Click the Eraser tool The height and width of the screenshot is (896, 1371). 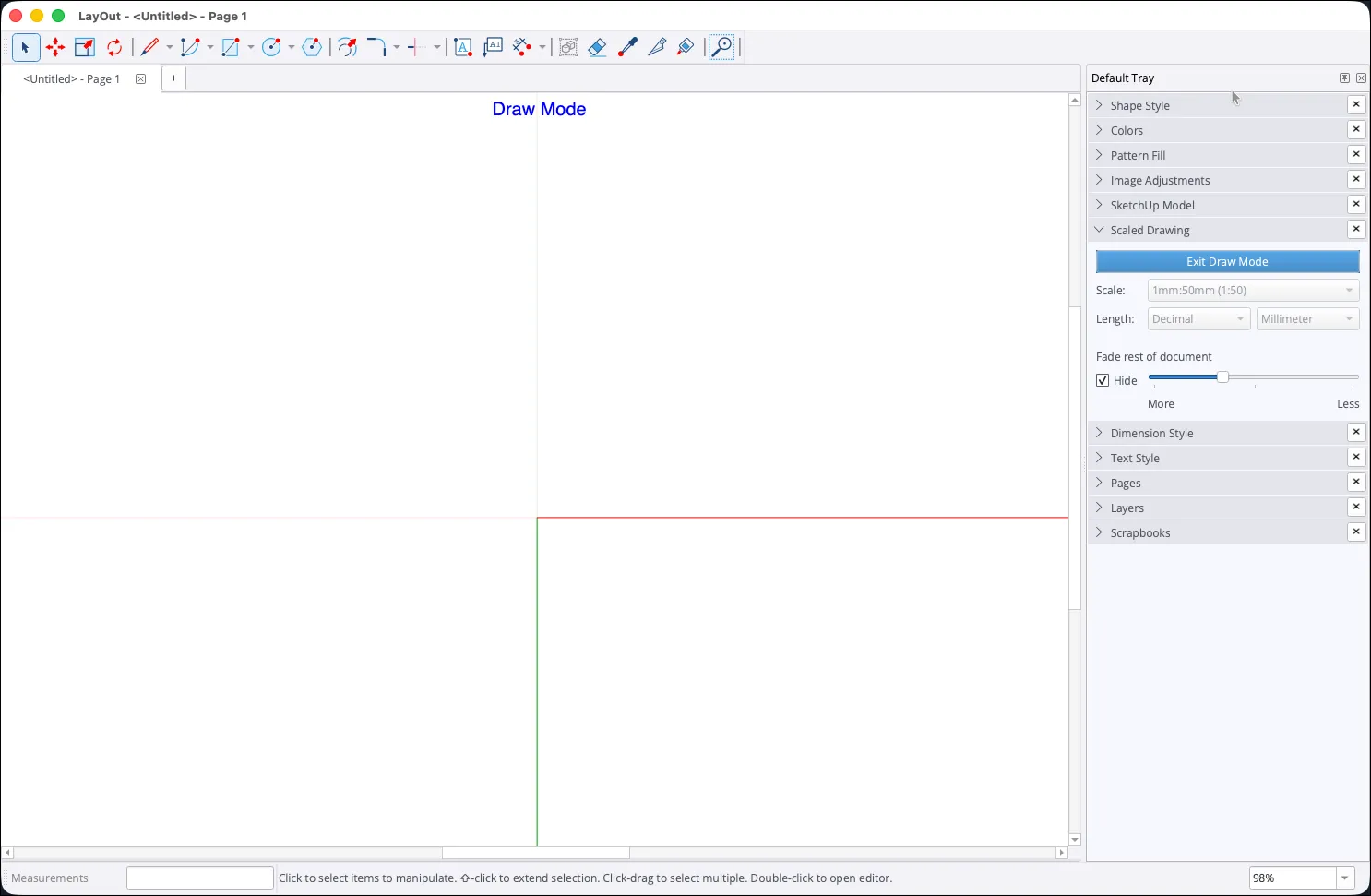tap(598, 47)
